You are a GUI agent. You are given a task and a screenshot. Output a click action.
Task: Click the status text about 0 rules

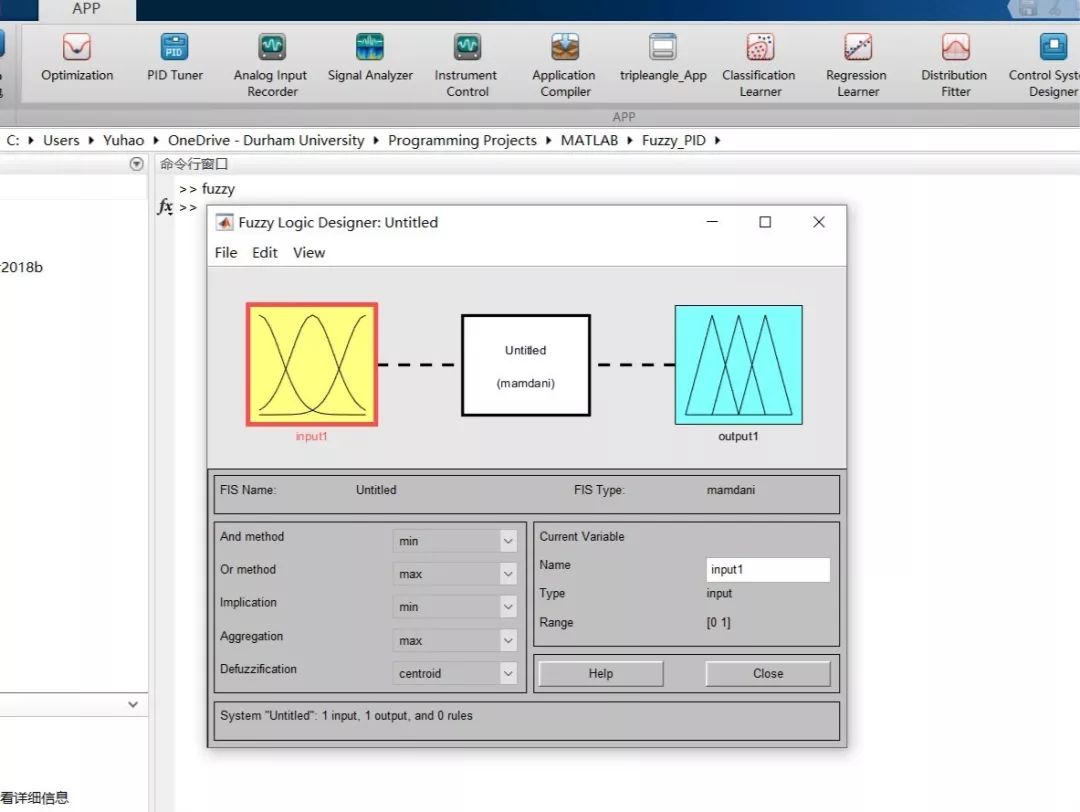click(x=346, y=716)
